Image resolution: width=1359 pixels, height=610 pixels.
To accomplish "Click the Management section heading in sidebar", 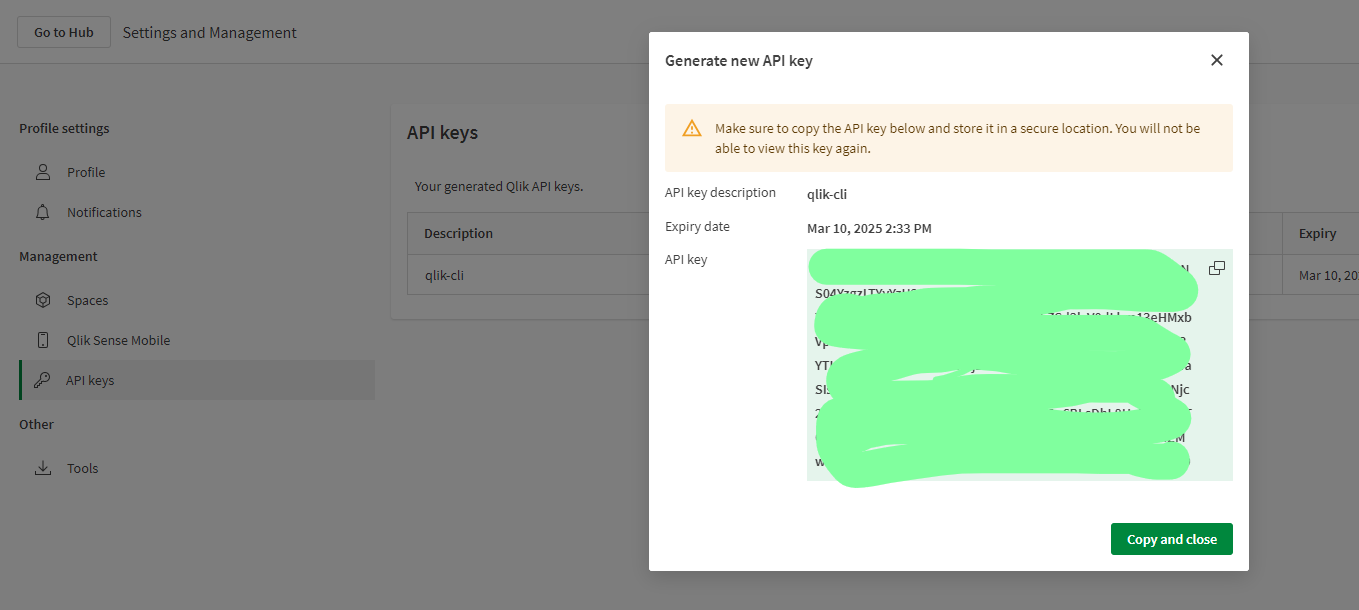I will (x=58, y=256).
